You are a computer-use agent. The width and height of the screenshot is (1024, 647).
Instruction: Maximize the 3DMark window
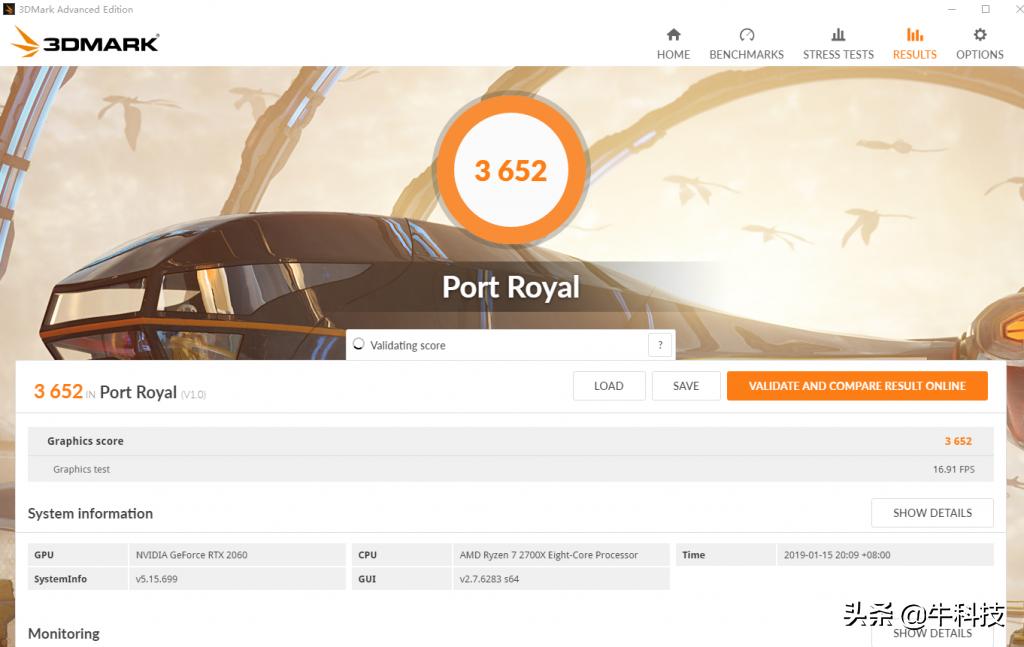click(x=985, y=9)
